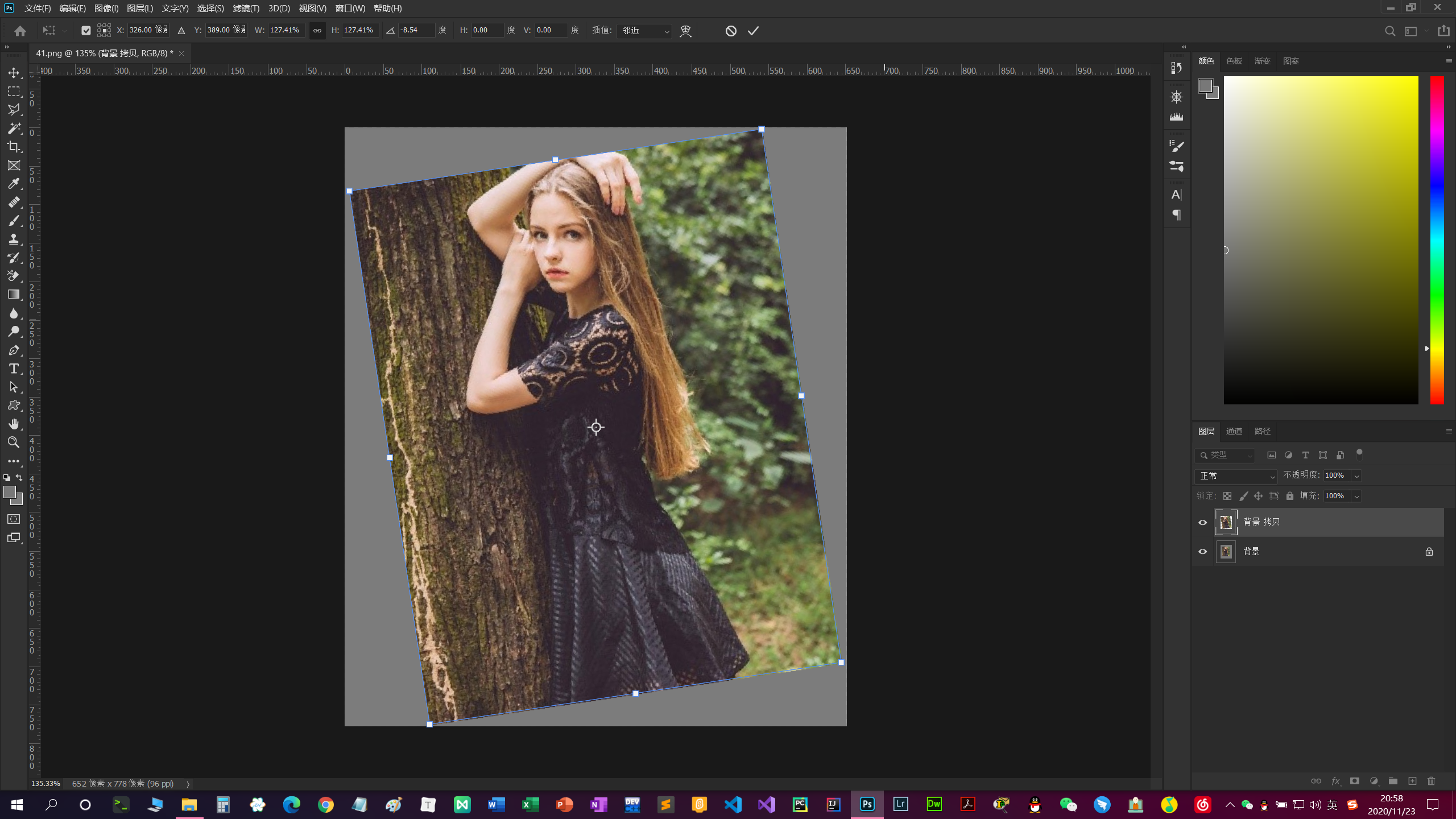Select the Clone Stamp tool
Viewport: 1456px width, 819px height.
[14, 239]
